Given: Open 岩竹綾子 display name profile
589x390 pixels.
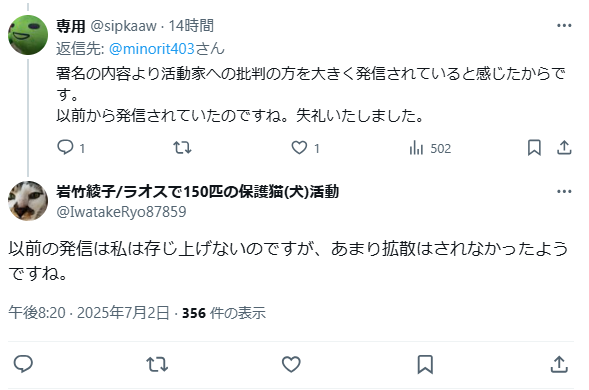Looking at the screenshot, I should tap(198, 192).
